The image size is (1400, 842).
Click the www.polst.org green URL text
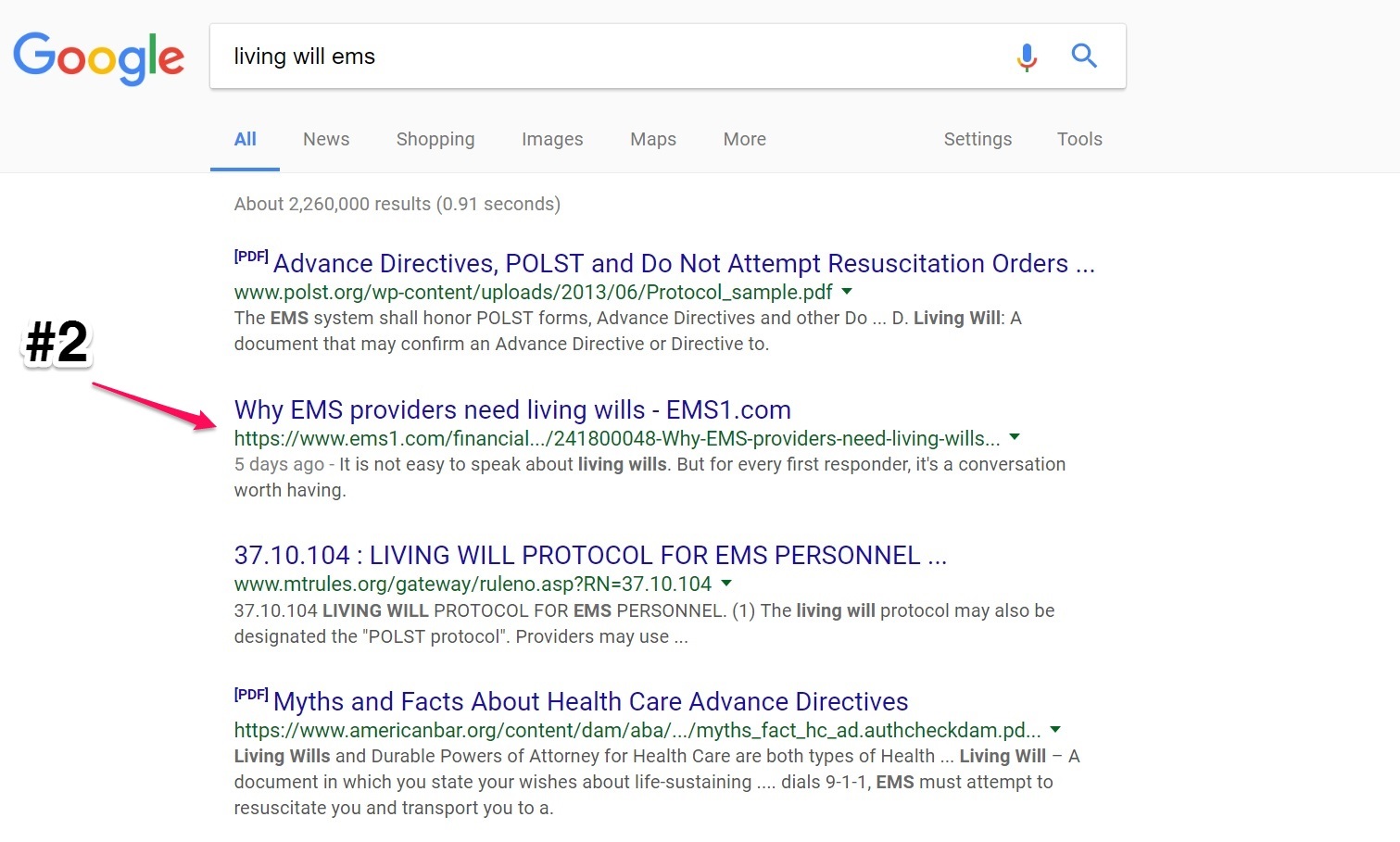(x=534, y=292)
